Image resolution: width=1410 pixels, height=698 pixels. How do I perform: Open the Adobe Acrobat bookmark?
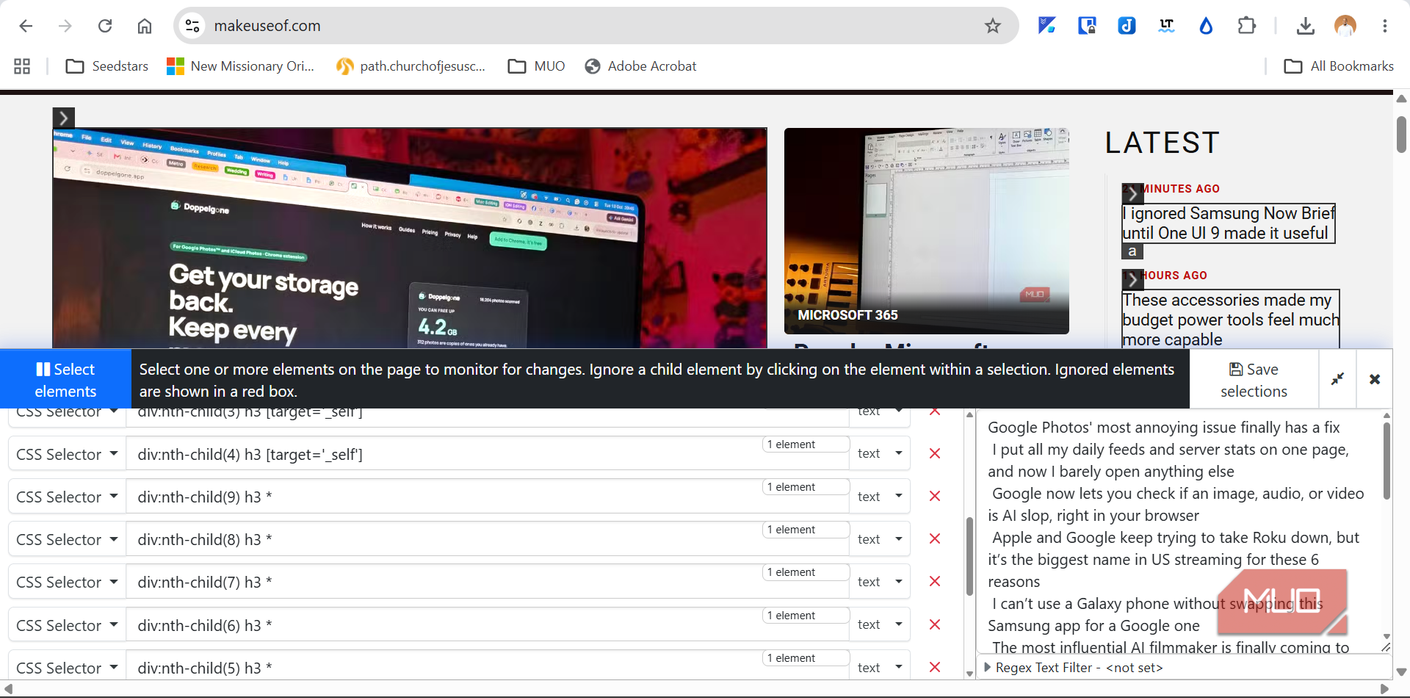[x=640, y=66]
